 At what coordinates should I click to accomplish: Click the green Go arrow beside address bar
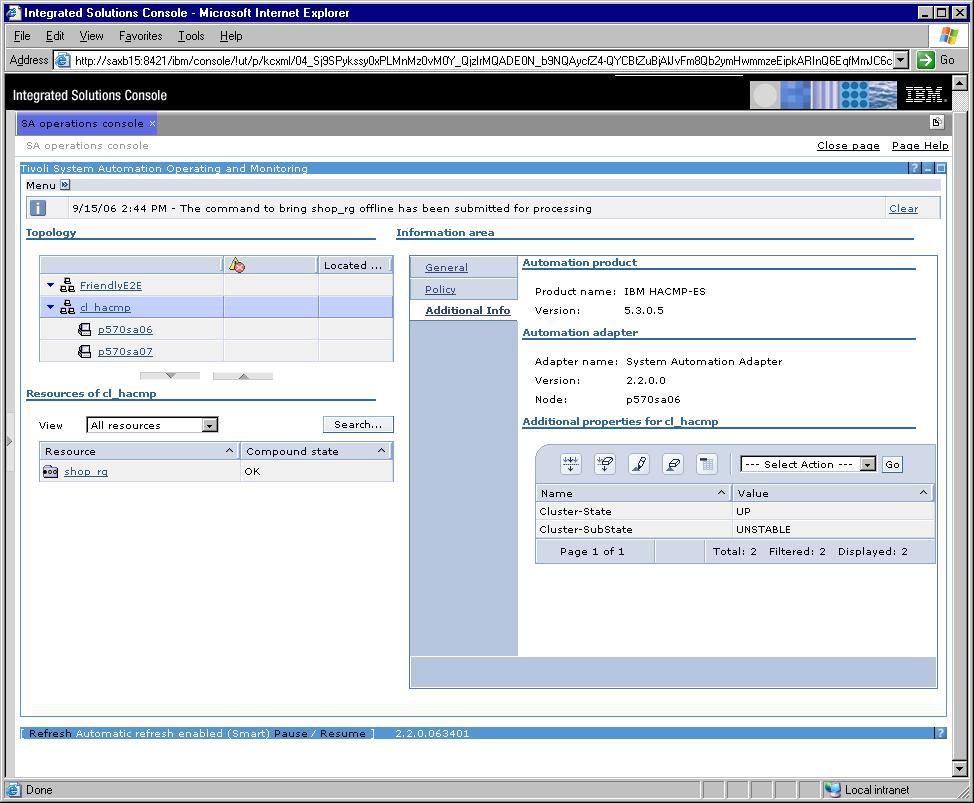(926, 60)
